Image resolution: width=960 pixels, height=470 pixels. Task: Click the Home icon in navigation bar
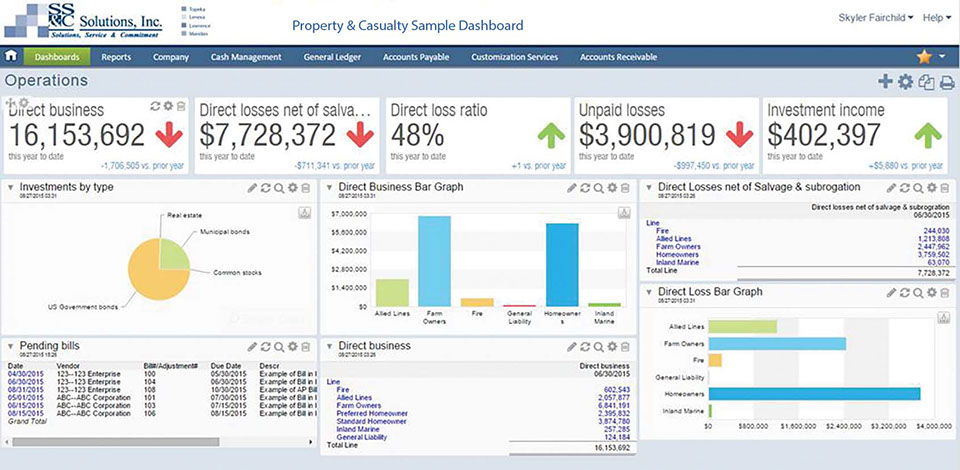point(11,57)
